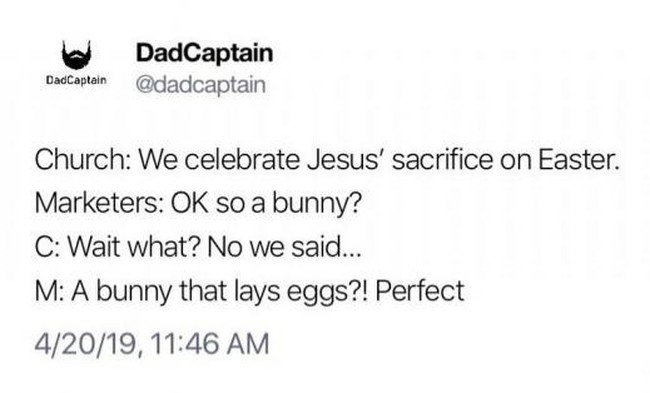Select the word Jesus' in the tweet

[346, 160]
